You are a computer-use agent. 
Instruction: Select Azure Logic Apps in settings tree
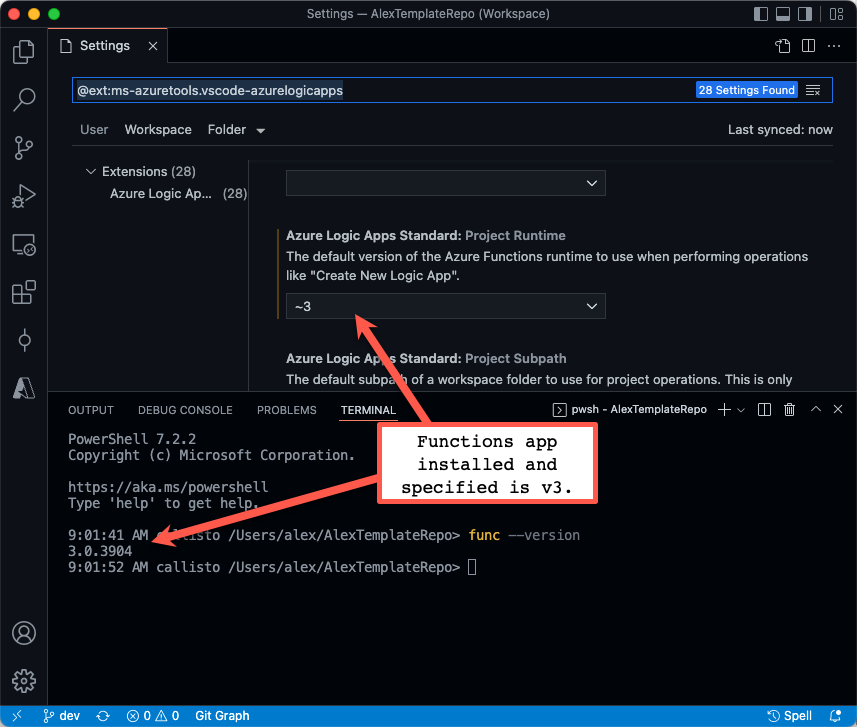[178, 194]
